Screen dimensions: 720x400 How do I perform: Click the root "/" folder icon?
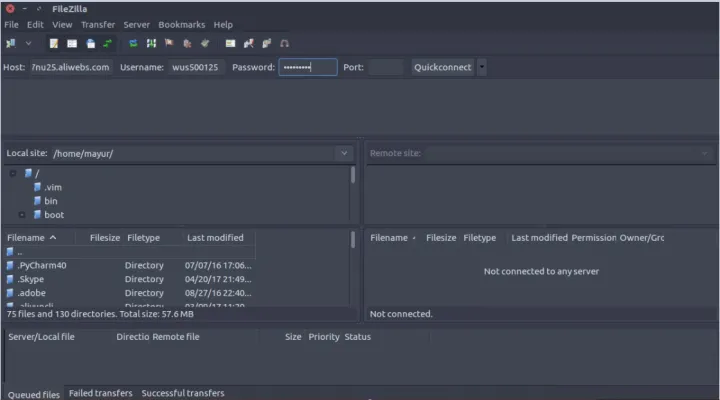[28, 173]
